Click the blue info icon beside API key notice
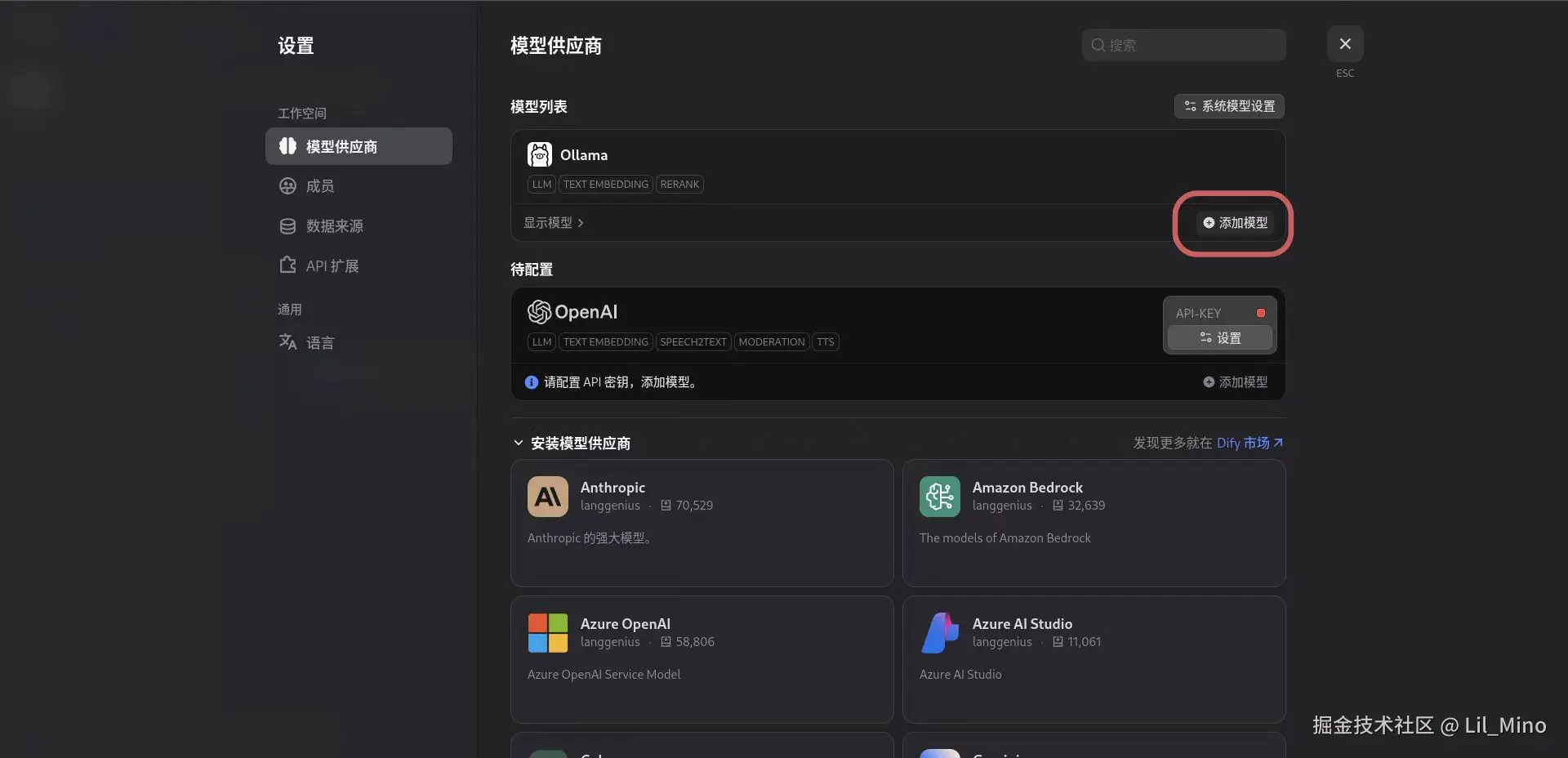Image resolution: width=1568 pixels, height=758 pixels. click(x=532, y=382)
